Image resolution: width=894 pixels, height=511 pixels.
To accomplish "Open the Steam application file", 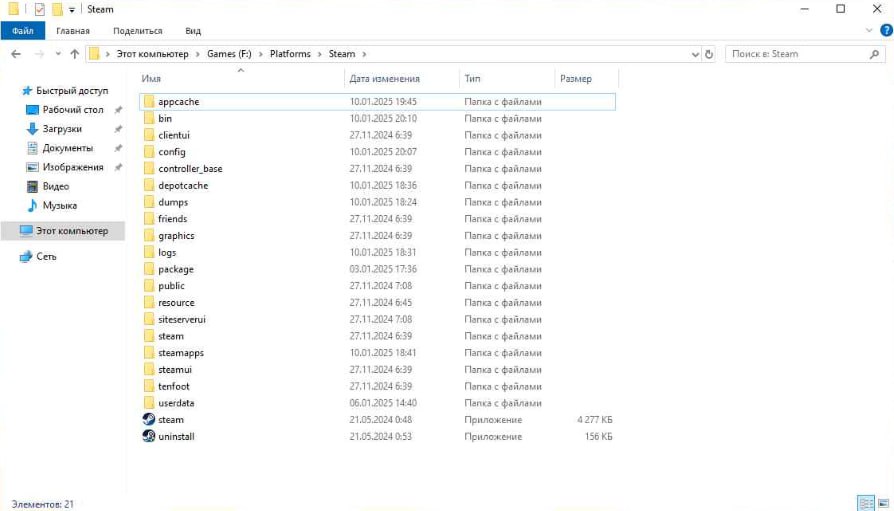I will (170, 420).
